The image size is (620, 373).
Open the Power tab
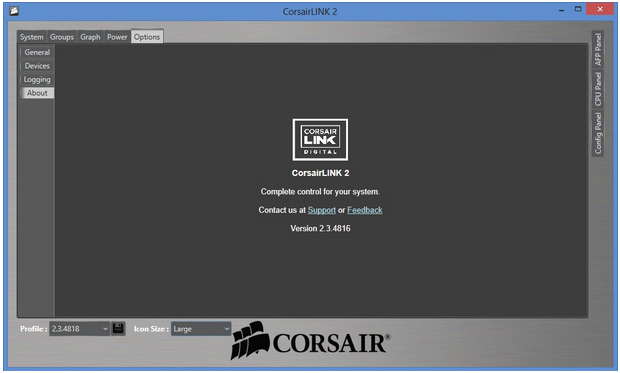click(x=117, y=37)
